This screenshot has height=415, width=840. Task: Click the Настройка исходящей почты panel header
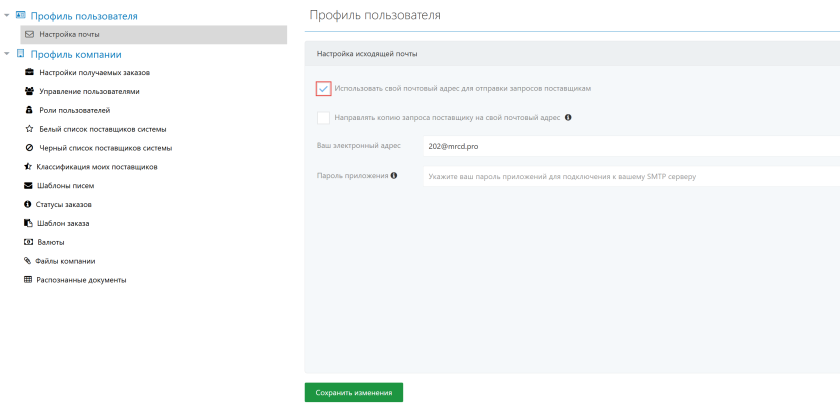(572, 54)
